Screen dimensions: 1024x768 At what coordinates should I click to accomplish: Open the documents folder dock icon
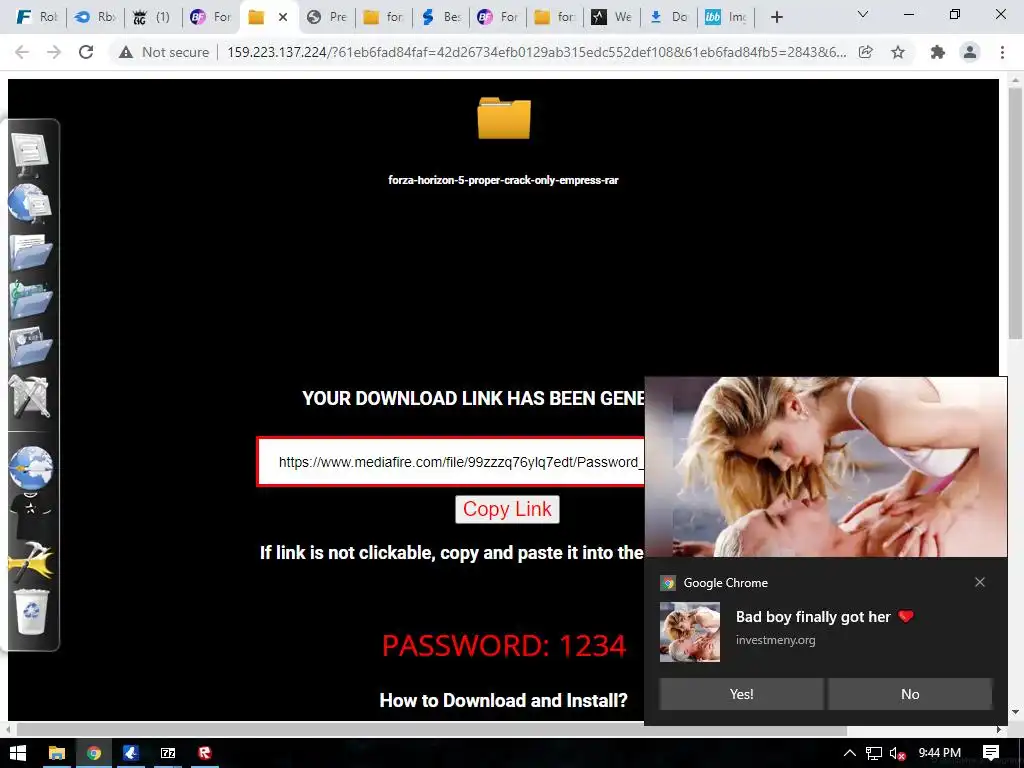(30, 251)
